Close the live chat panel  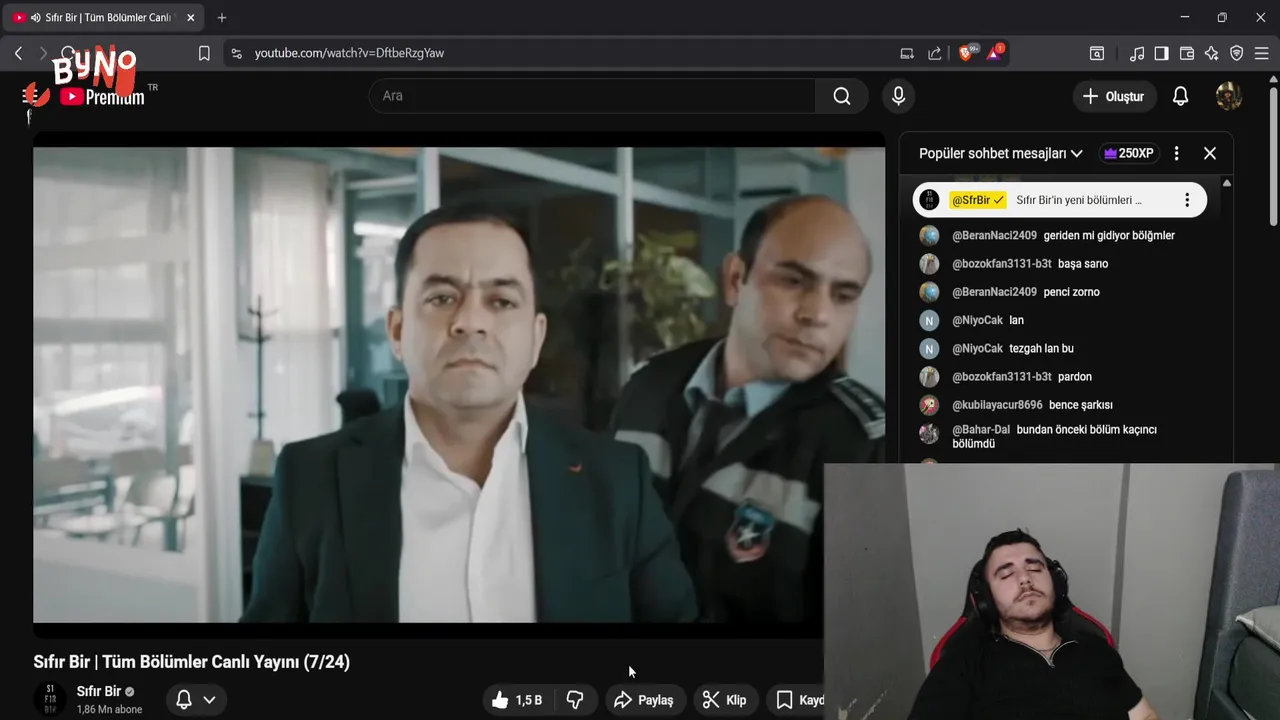tap(1210, 153)
